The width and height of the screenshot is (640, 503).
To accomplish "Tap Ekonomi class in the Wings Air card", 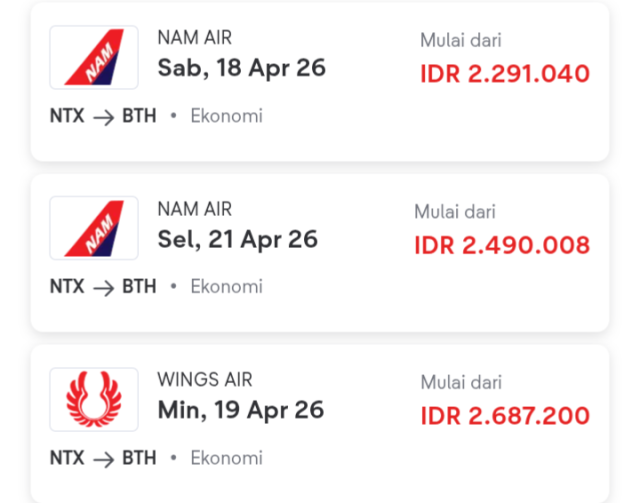I will tap(226, 458).
